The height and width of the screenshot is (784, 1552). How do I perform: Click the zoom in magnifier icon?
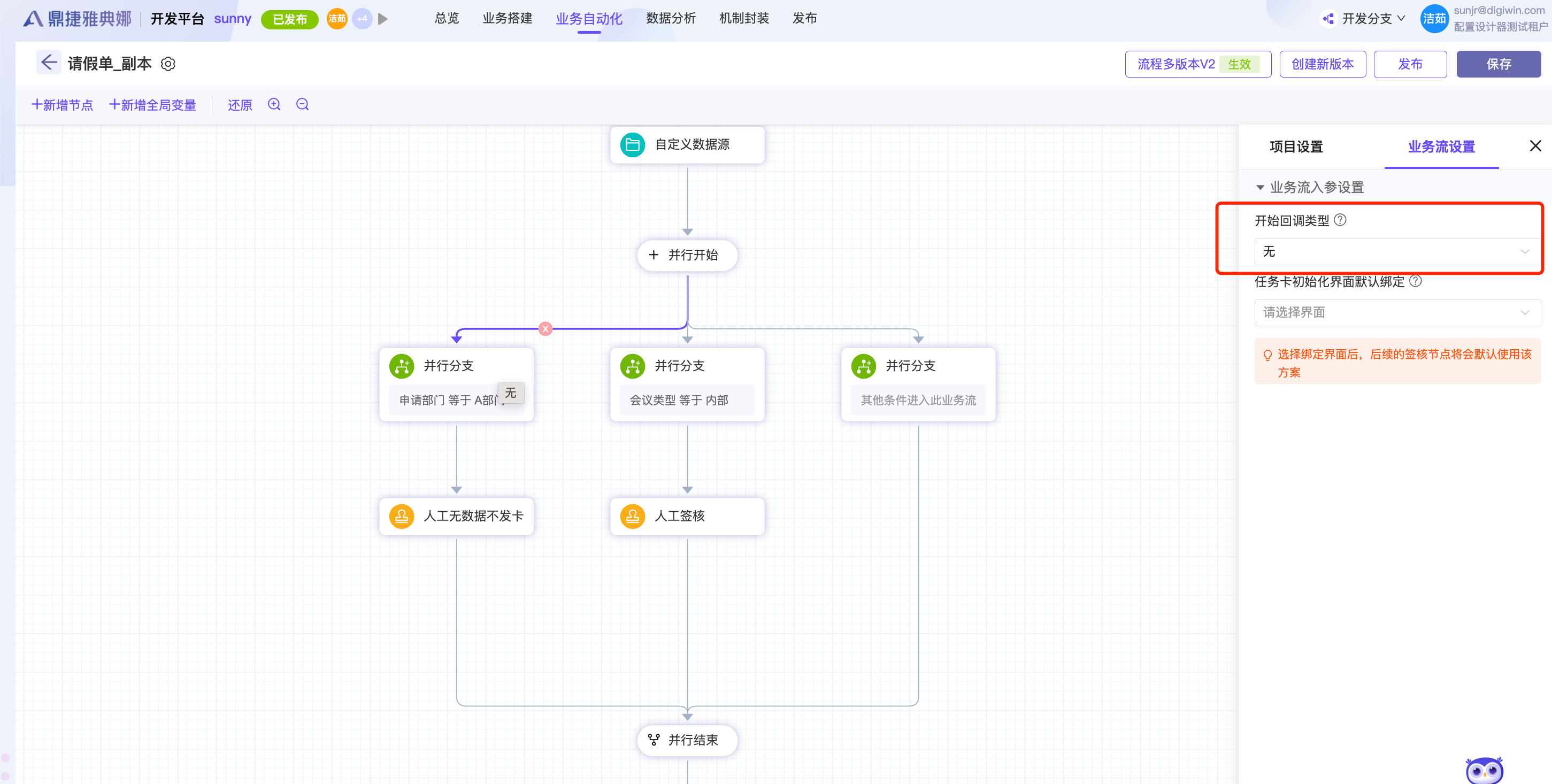point(274,105)
